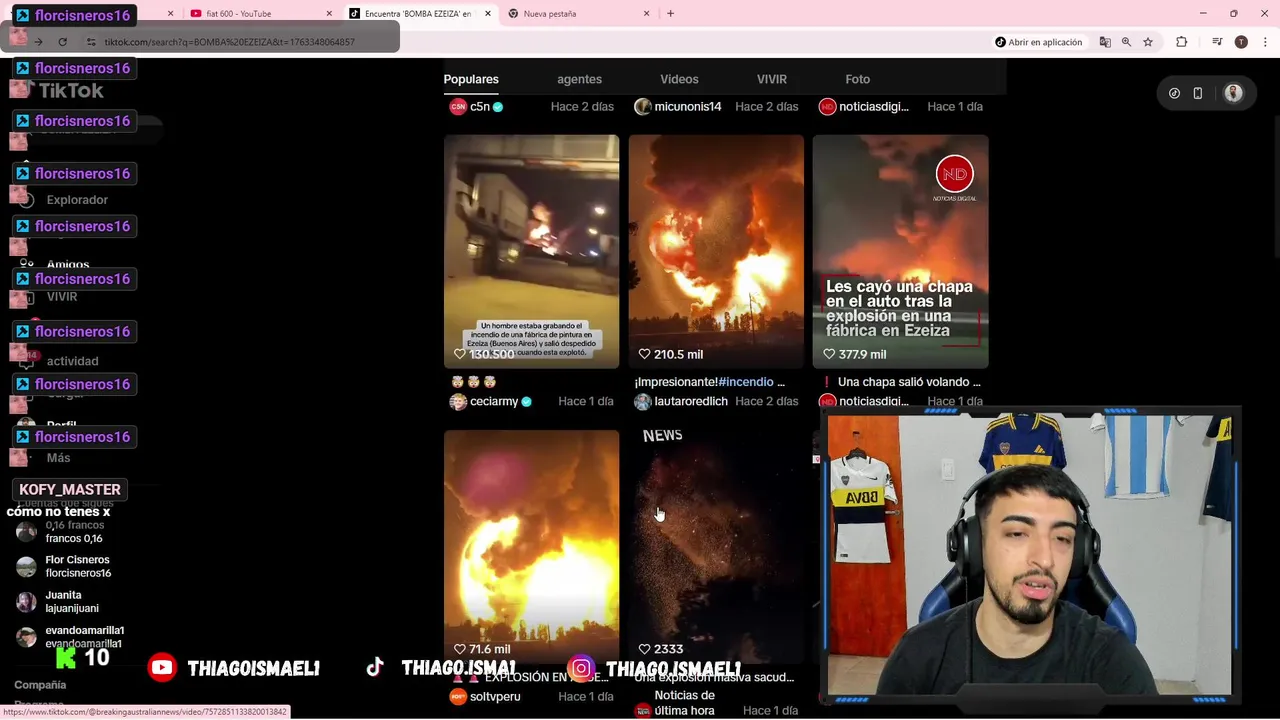Select the Populares search tab
The image size is (1280, 720).
tap(471, 79)
